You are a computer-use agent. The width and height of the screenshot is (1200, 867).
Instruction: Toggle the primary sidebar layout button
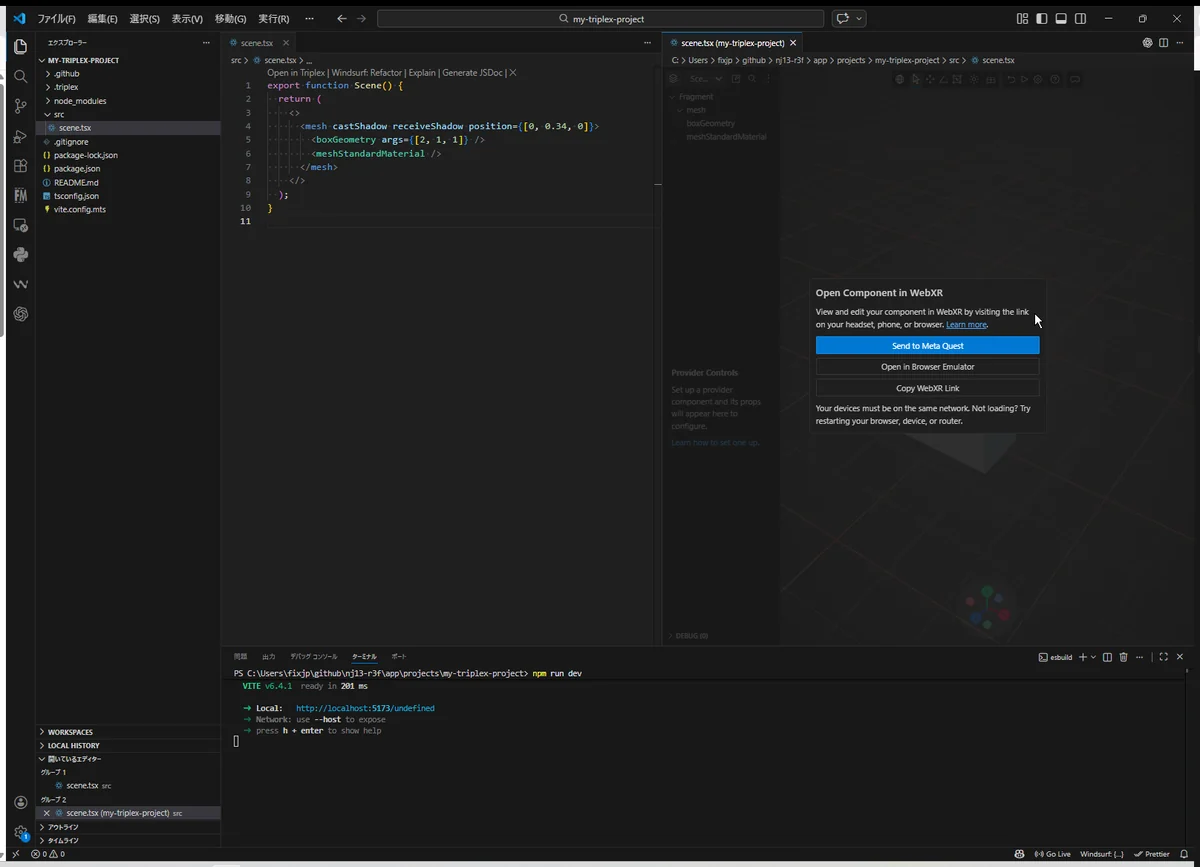1041,19
